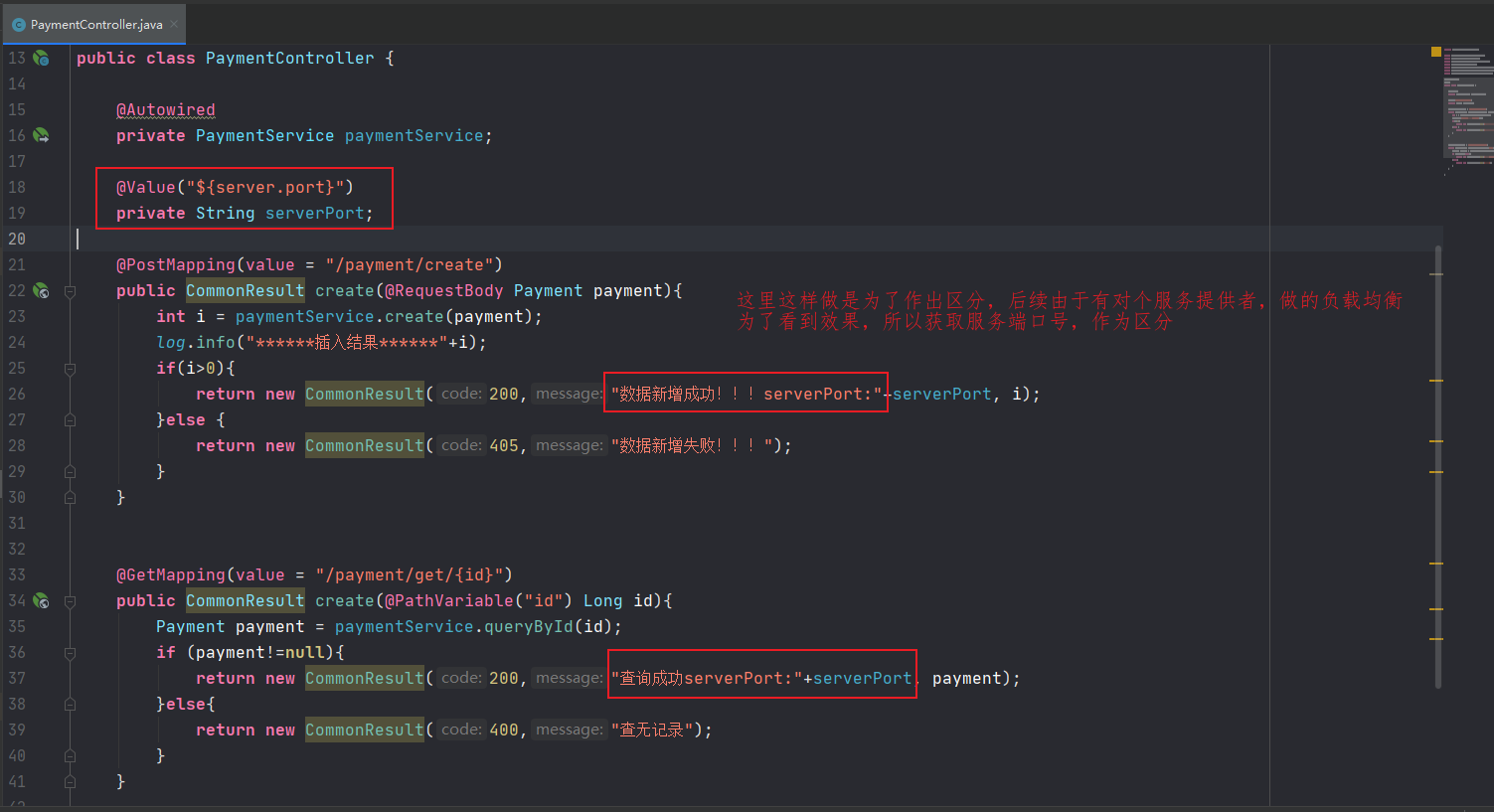Image resolution: width=1494 pixels, height=812 pixels.
Task: Click the fold end marker on line 40
Action: [70, 756]
